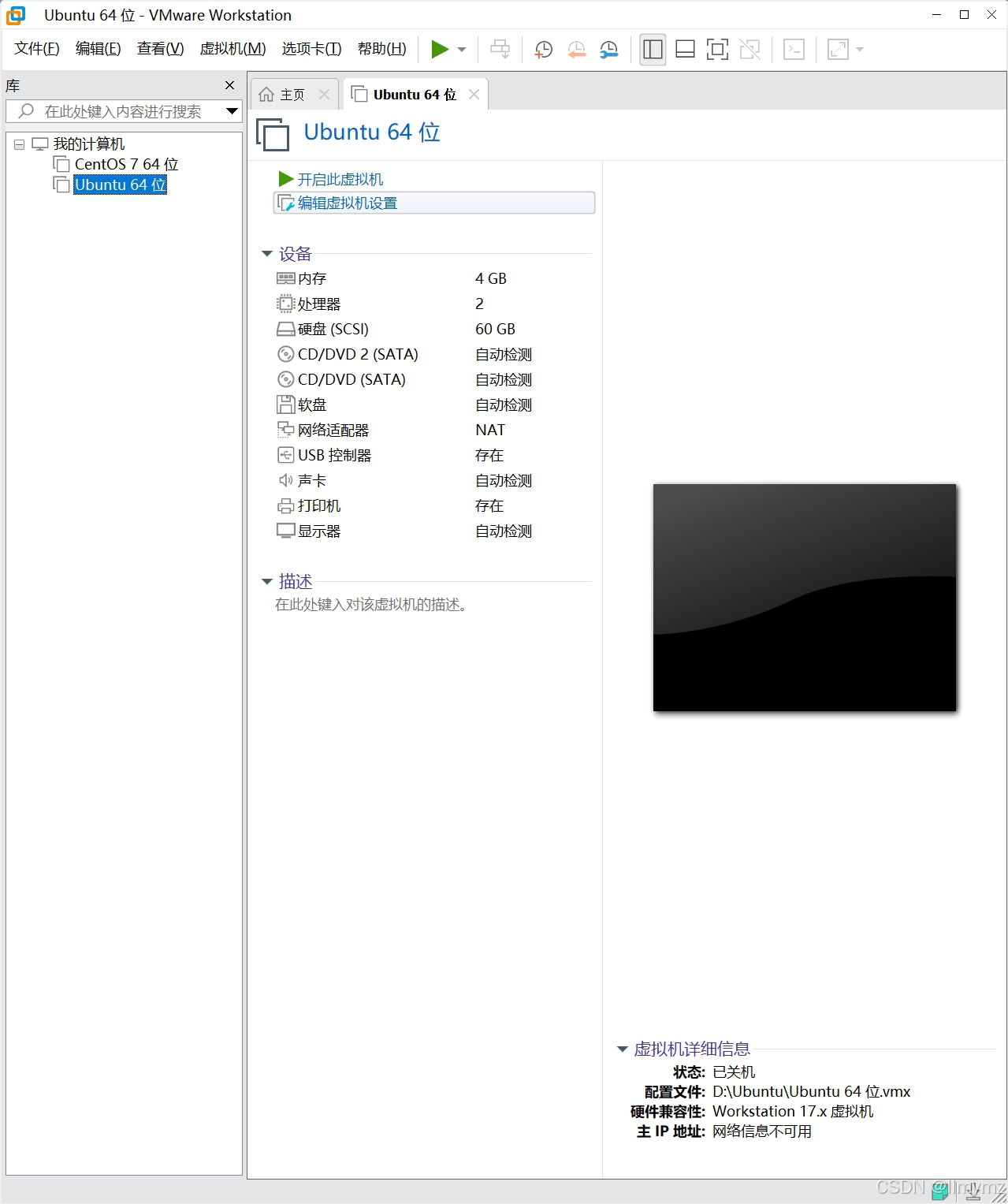Toggle the library sidebar view icon
The width and height of the screenshot is (1008, 1204).
pos(653,50)
